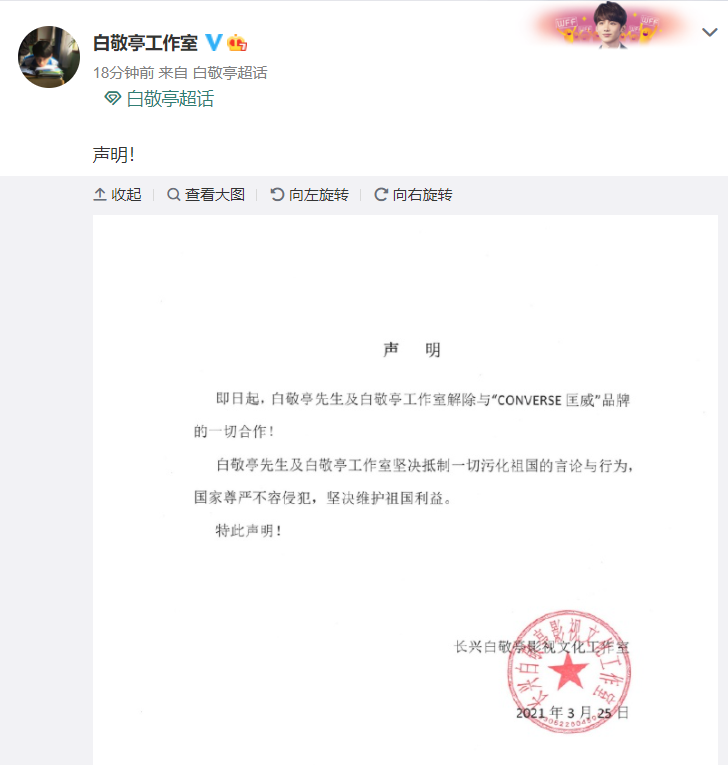
Task: Click the red official seal on document
Action: 568,672
